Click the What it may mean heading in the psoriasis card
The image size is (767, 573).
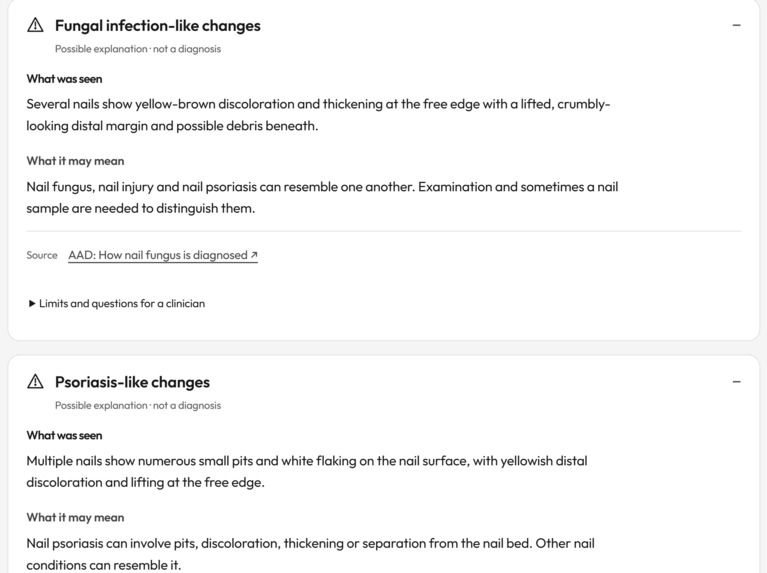tap(75, 518)
